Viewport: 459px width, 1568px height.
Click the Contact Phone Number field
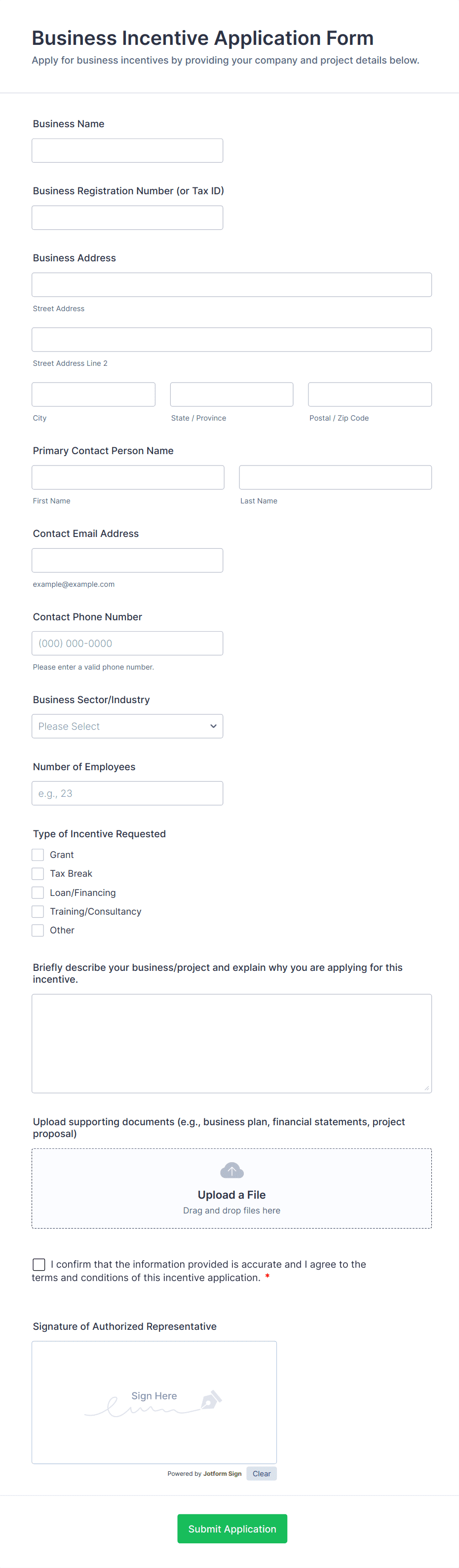point(127,643)
